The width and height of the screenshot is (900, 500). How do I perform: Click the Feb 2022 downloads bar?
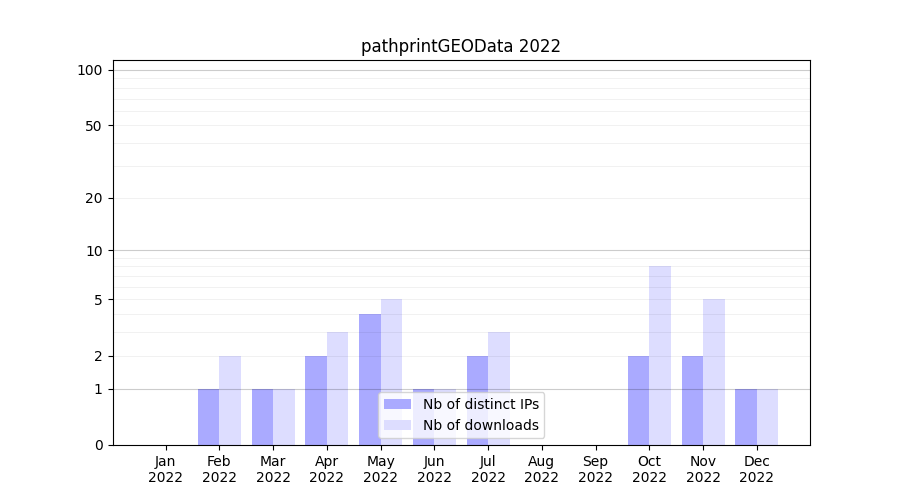[x=230, y=400]
